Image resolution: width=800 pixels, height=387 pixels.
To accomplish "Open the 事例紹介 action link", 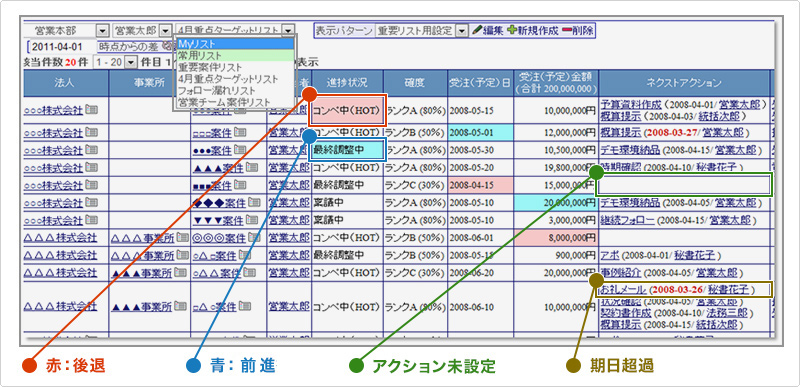I will click(620, 272).
